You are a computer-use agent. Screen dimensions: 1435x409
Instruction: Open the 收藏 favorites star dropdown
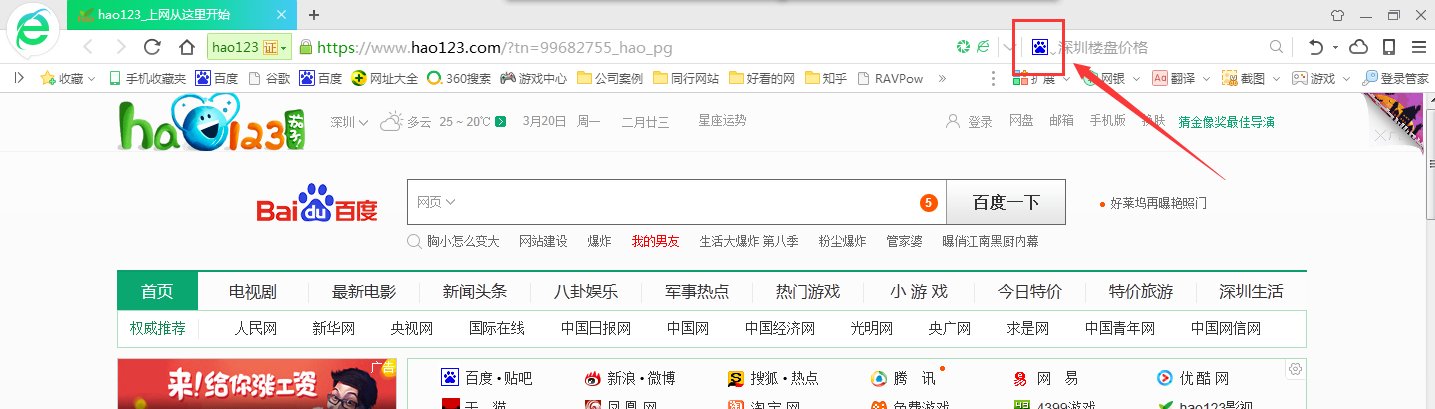pyautogui.click(x=67, y=78)
